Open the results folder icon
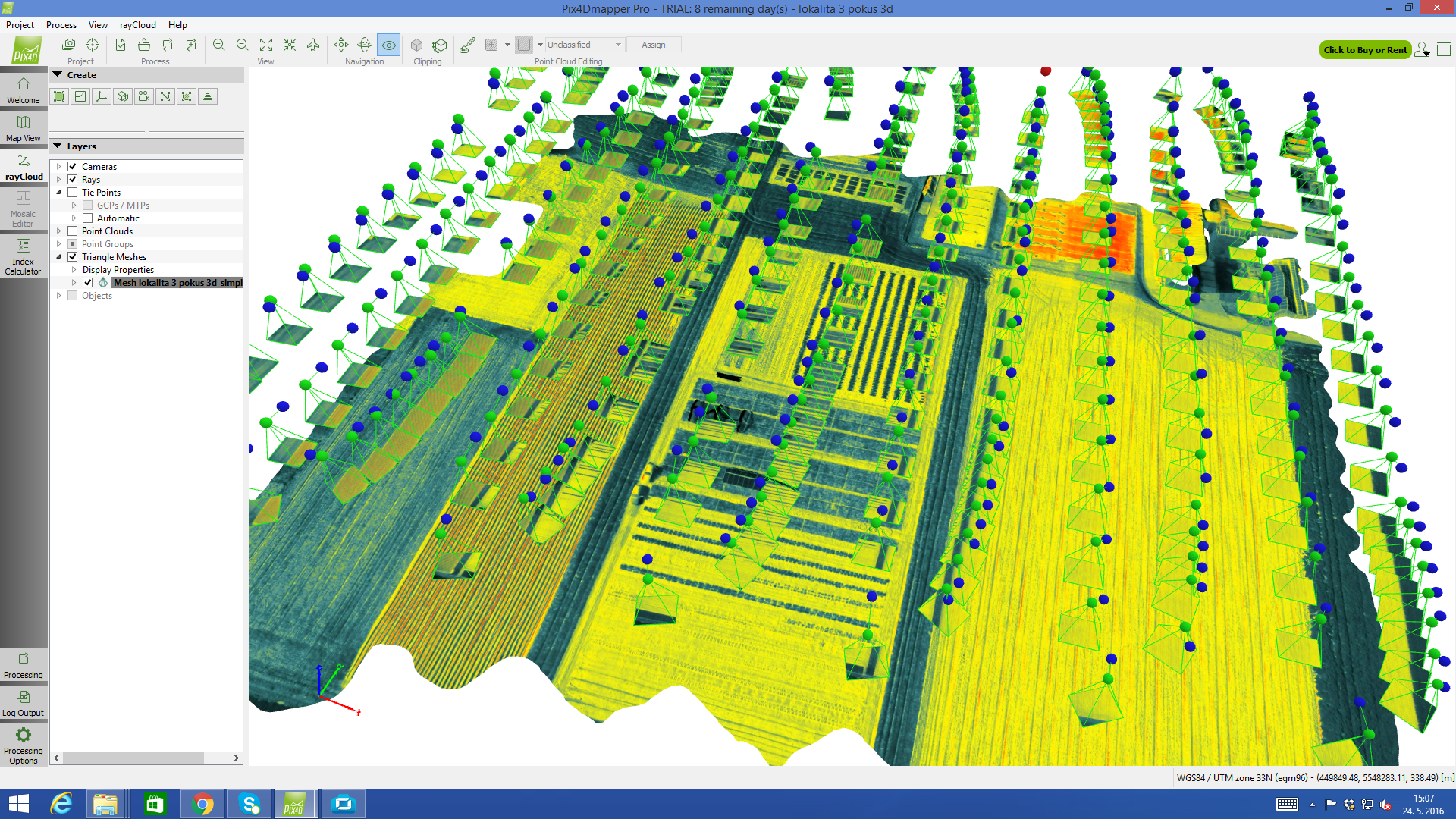This screenshot has height=819, width=1456. (144, 45)
